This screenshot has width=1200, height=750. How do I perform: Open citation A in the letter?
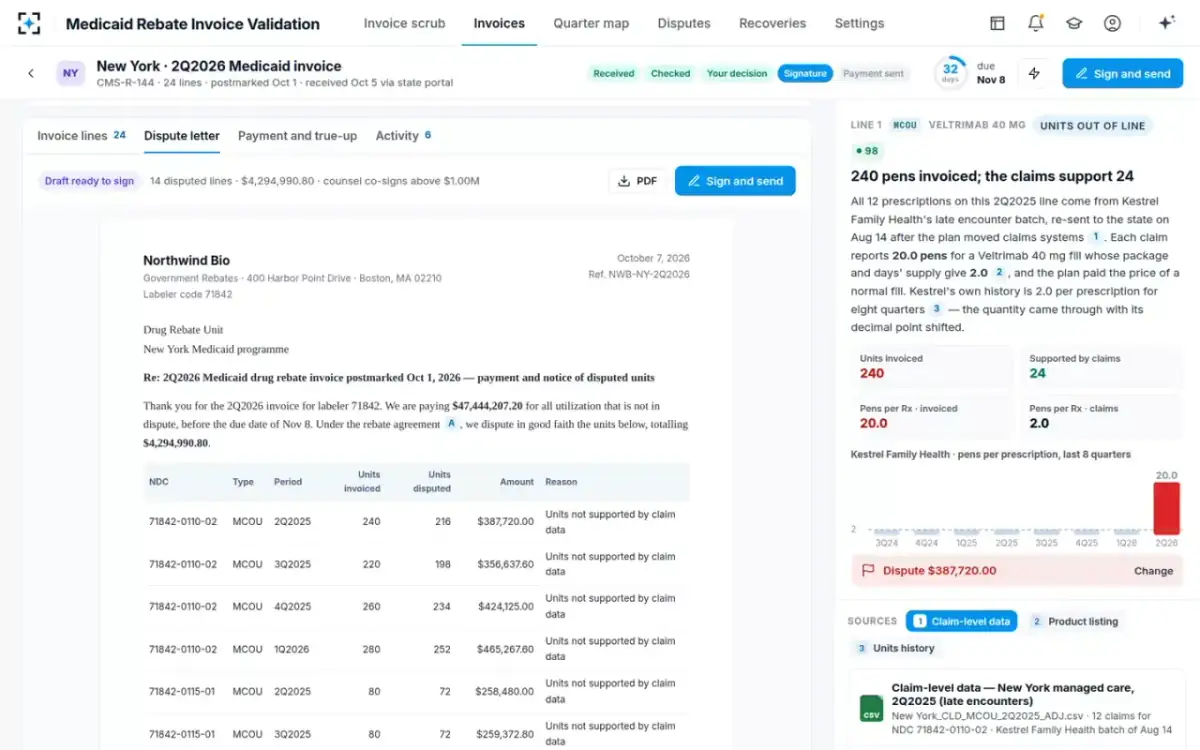[x=451, y=424]
